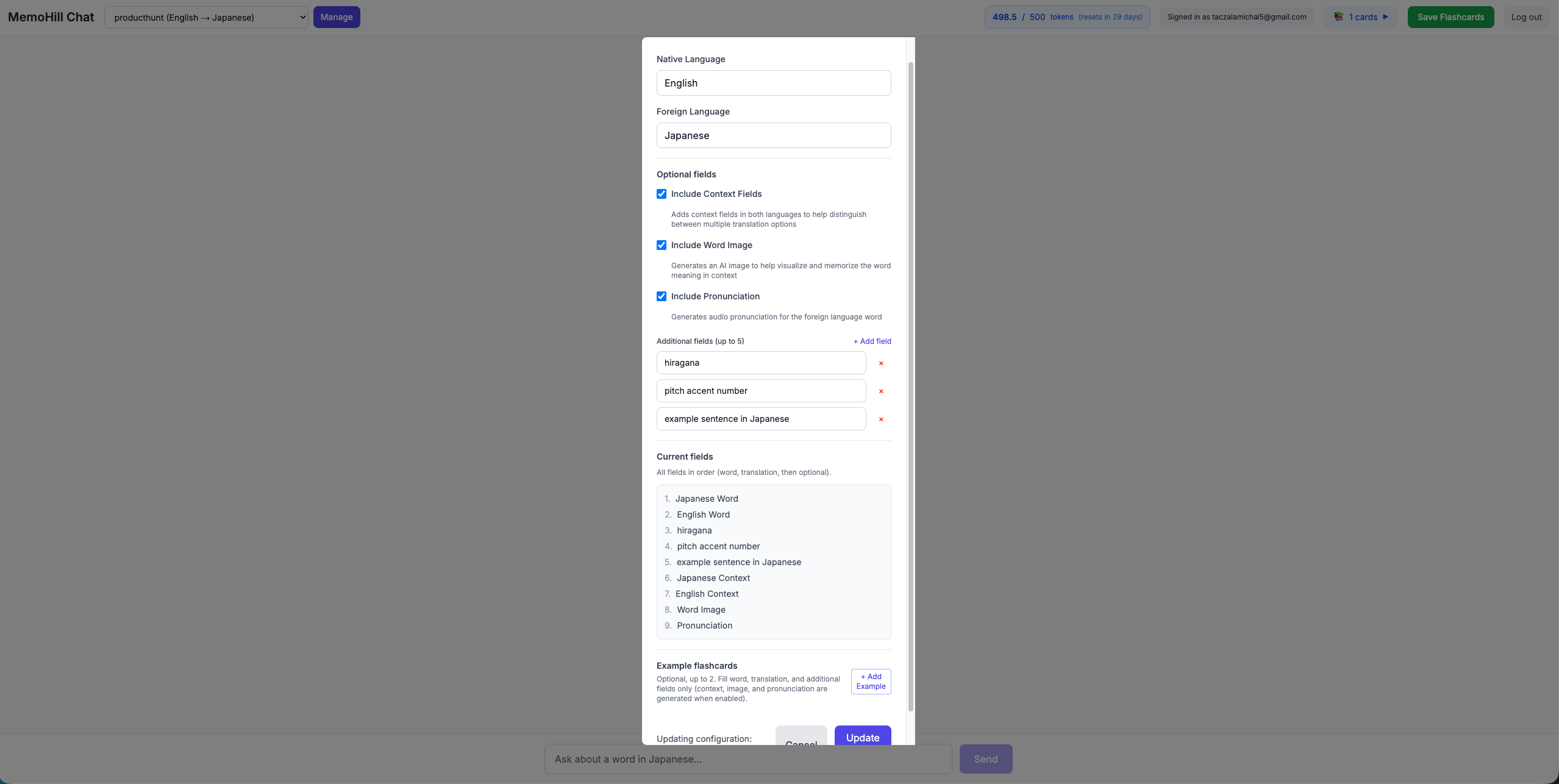This screenshot has height=784, width=1559.
Task: Click the + Add Example button
Action: (871, 682)
